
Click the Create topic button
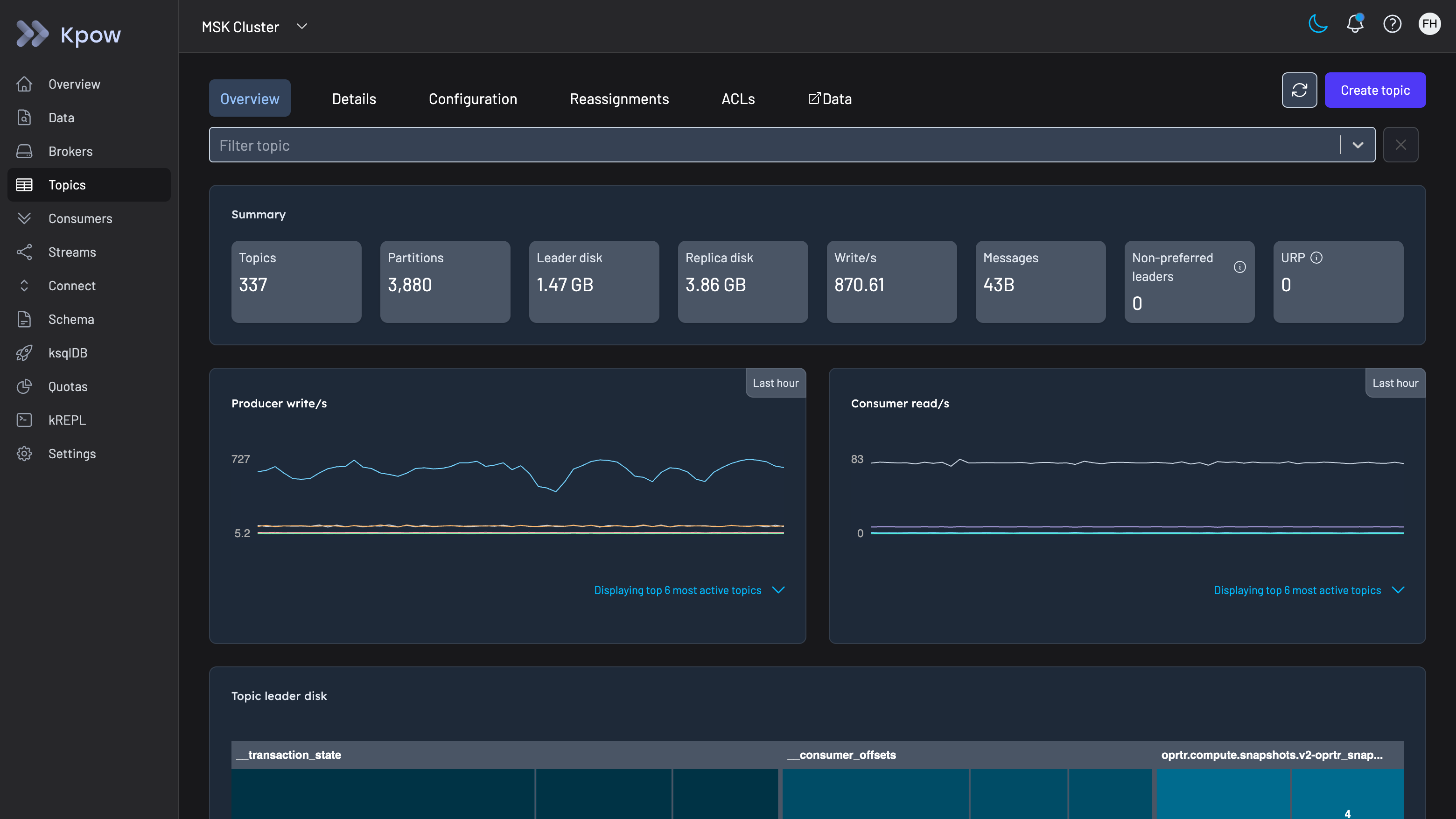click(x=1375, y=91)
